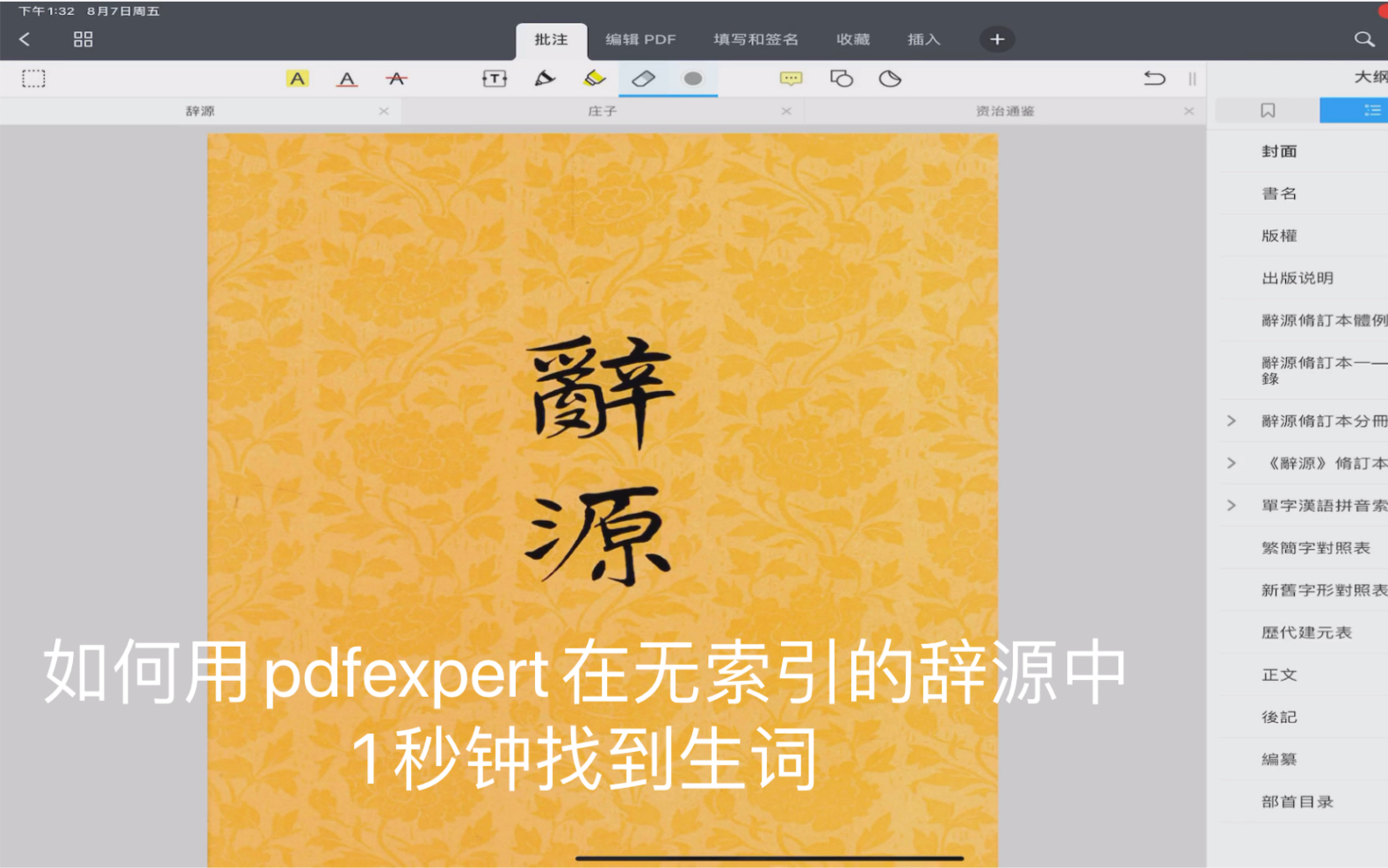Screen dimensions: 1388x868
Task: Jump to 封面 in the outline
Action: pos(1279,151)
